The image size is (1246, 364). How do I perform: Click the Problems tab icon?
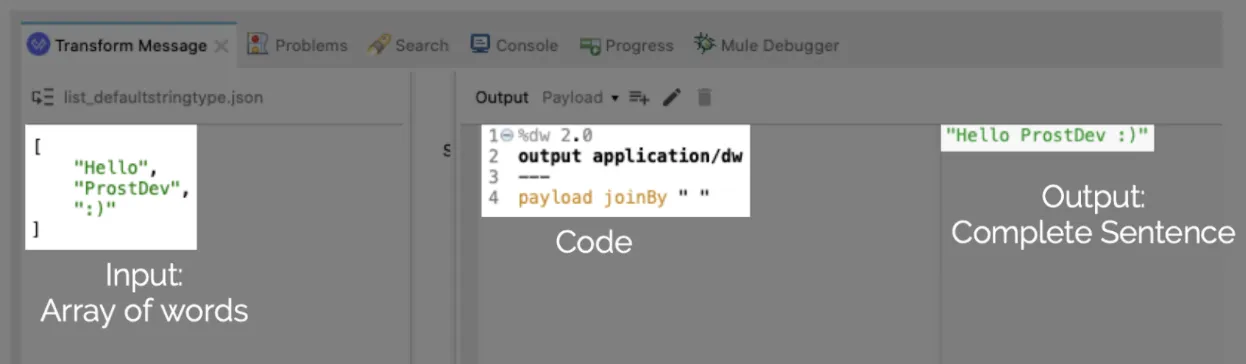click(258, 45)
